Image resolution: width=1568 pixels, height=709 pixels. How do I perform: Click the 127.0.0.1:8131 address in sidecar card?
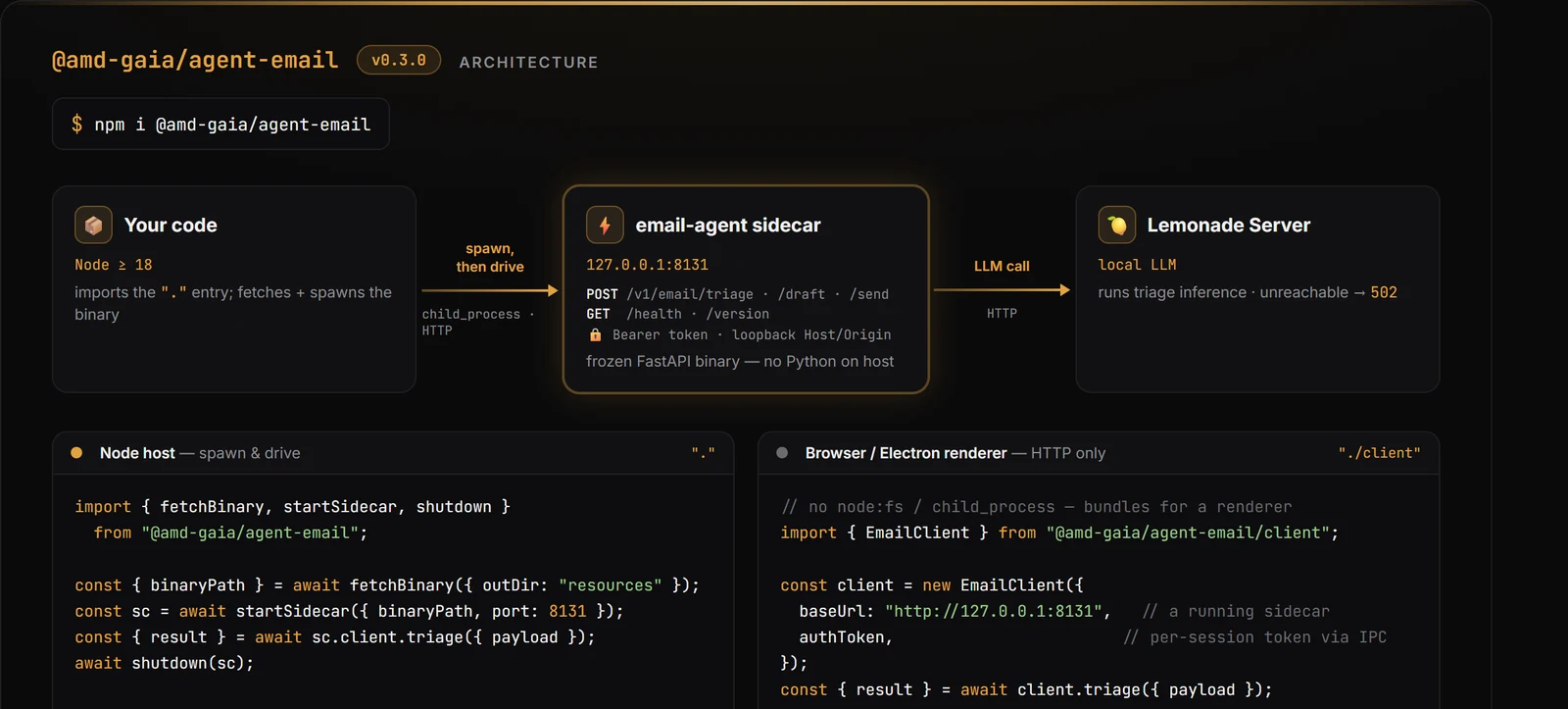point(647,265)
